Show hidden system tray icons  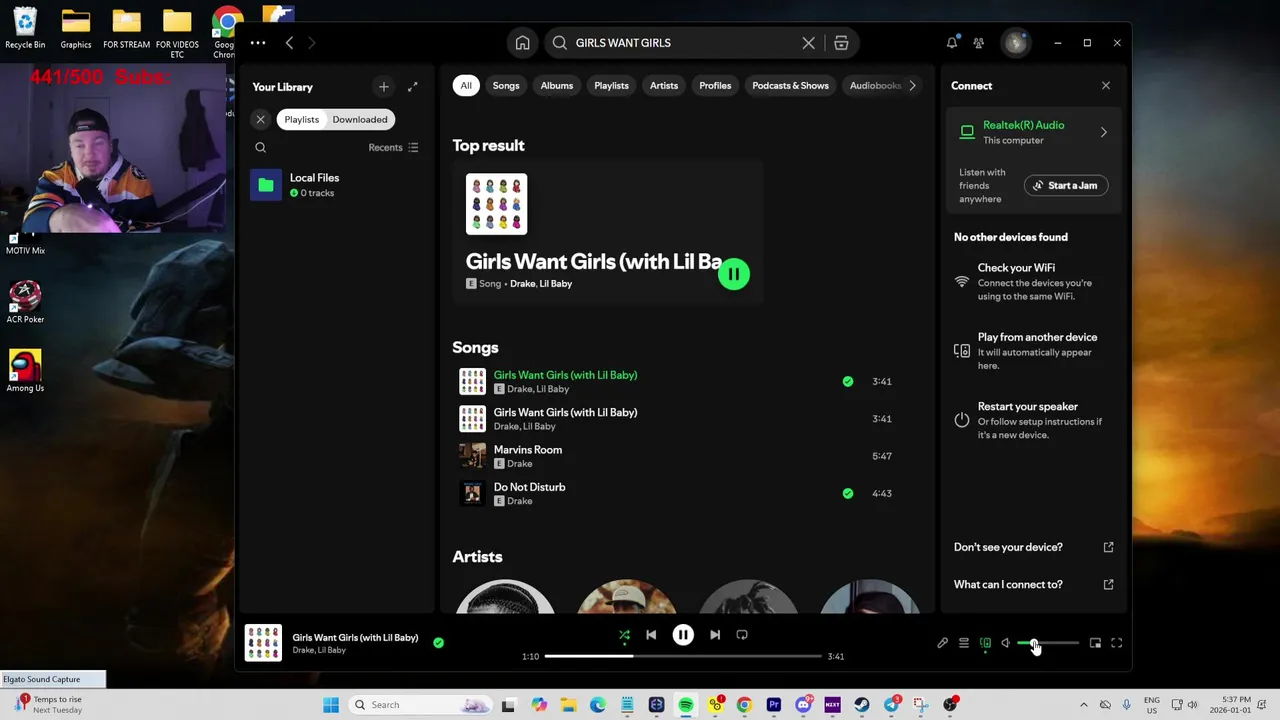(1083, 705)
